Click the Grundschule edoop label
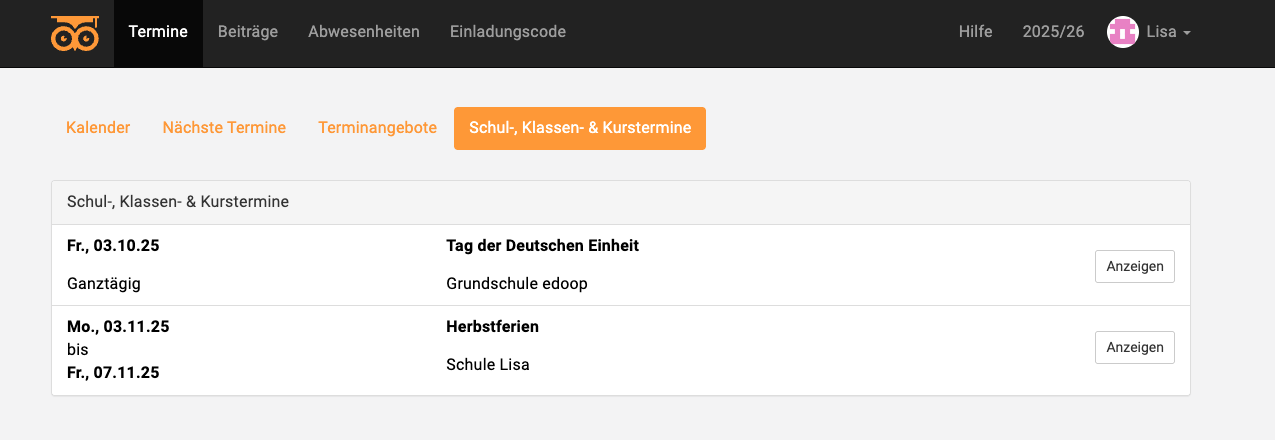The width and height of the screenshot is (1275, 440). click(x=516, y=283)
